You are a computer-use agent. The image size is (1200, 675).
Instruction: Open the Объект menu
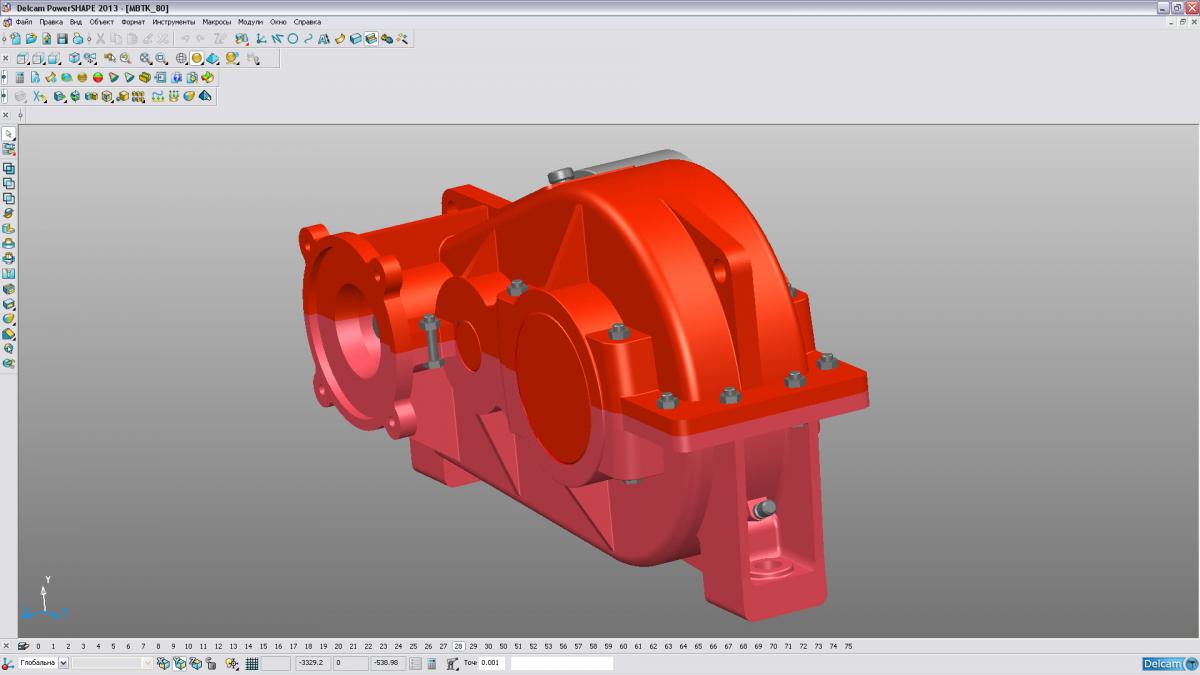click(101, 21)
